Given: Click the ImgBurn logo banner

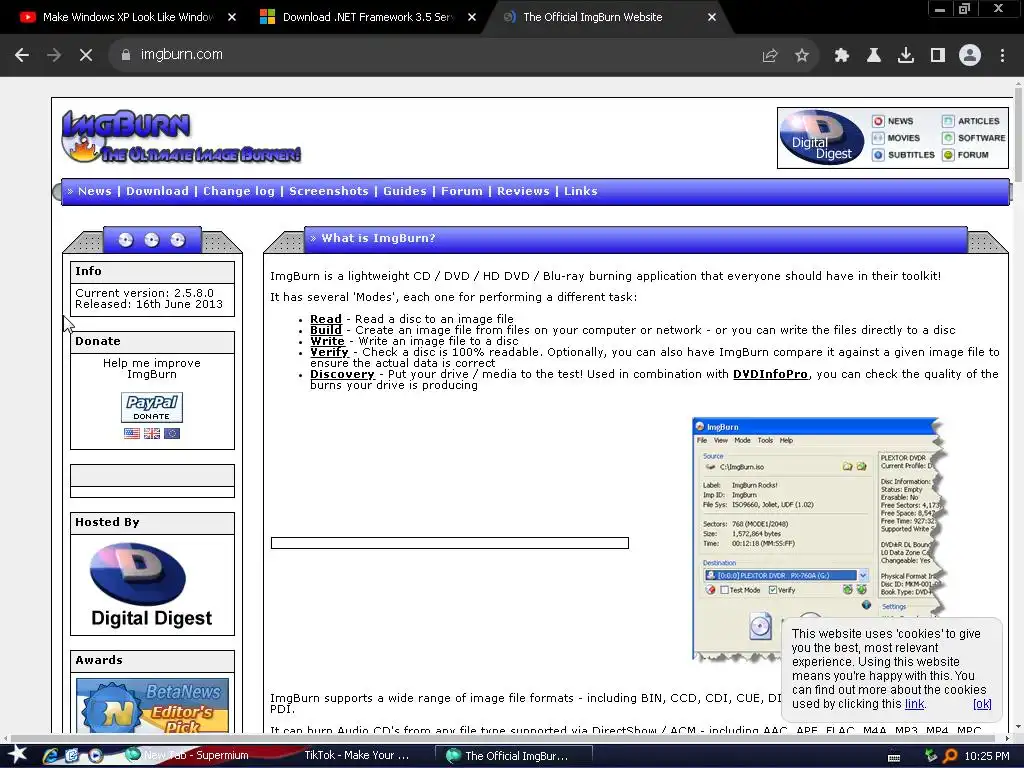Looking at the screenshot, I should (x=181, y=136).
